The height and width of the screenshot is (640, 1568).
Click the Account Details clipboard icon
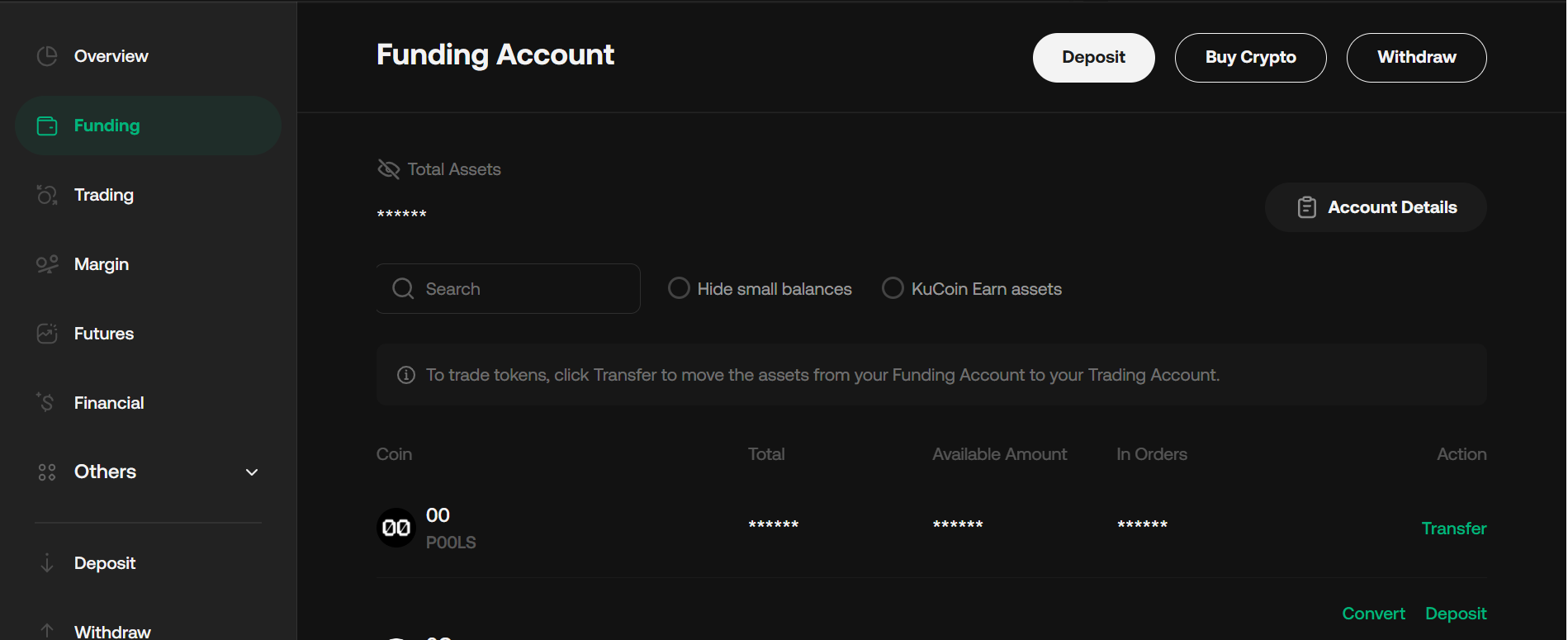coord(1307,207)
